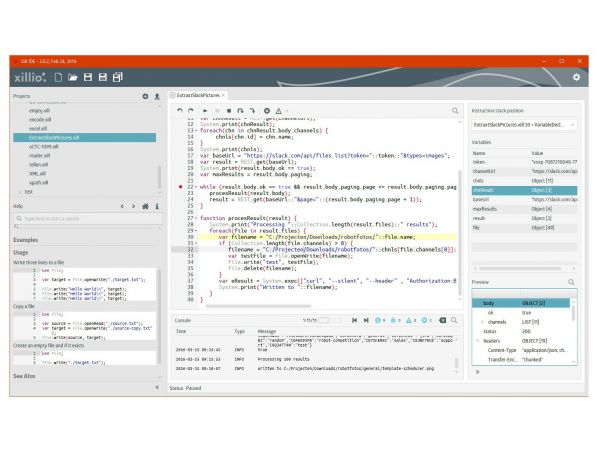Image resolution: width=600 pixels, height=451 pixels.
Task: Open reader.xill in Projects
Action: pyautogui.click(x=39, y=156)
